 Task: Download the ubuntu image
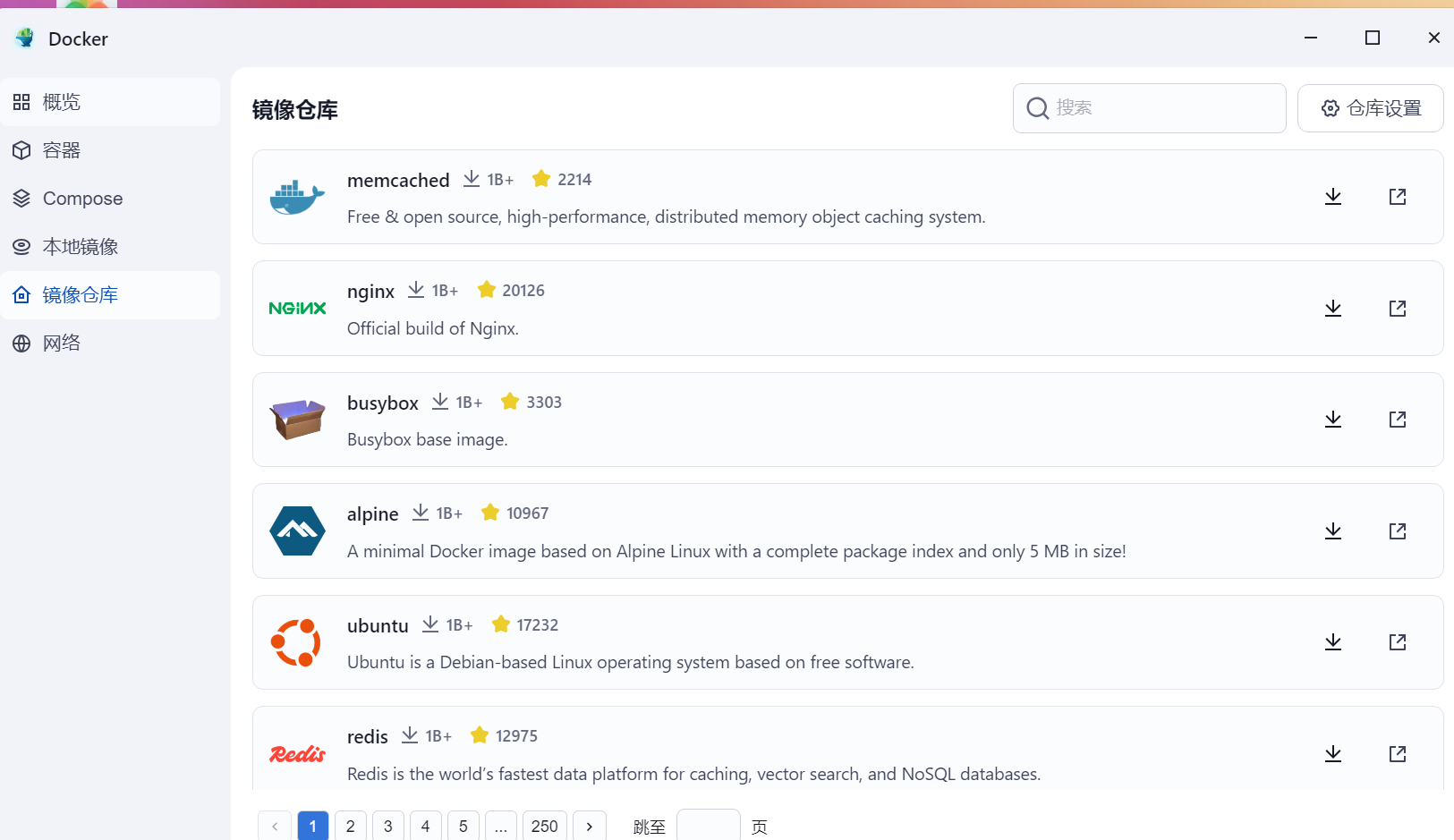click(x=1333, y=642)
